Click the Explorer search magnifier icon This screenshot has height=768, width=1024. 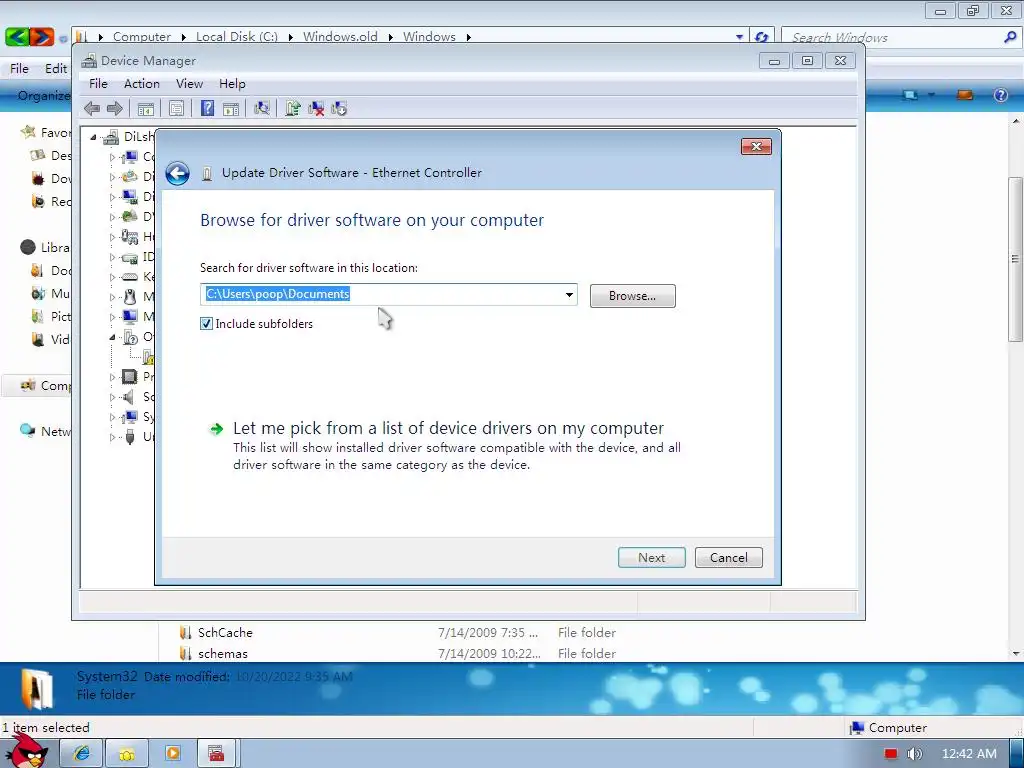[x=1010, y=37]
